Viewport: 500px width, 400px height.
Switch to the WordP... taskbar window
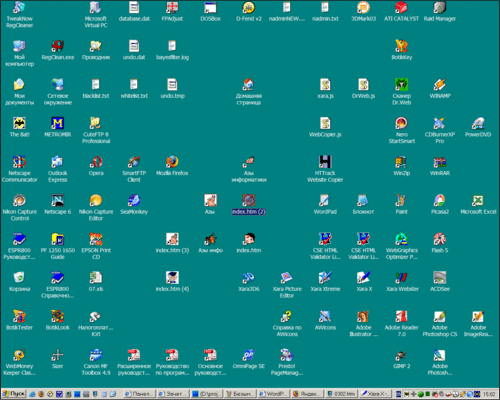[x=274, y=394]
